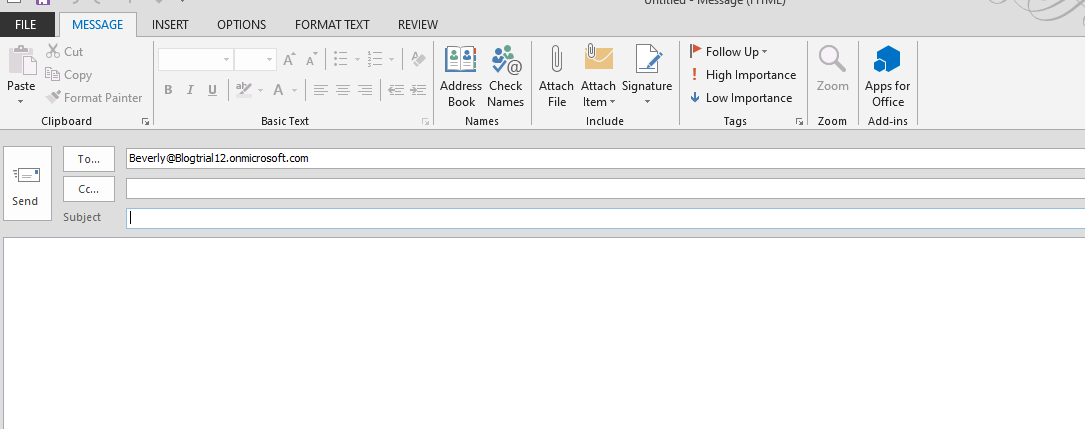Click the Grow Font icon
1085x429 pixels.
pyautogui.click(x=289, y=60)
